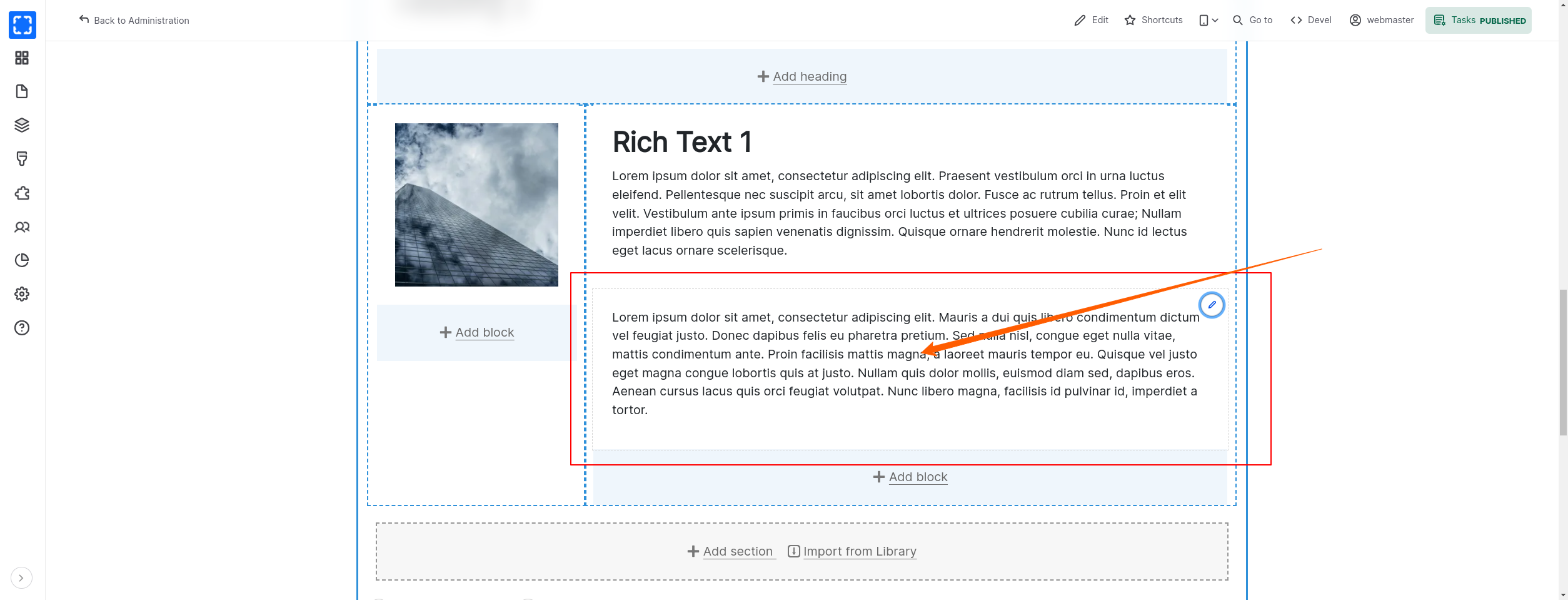Viewport: 1568px width, 600px height.
Task: Open the Devel menu
Action: click(1311, 20)
